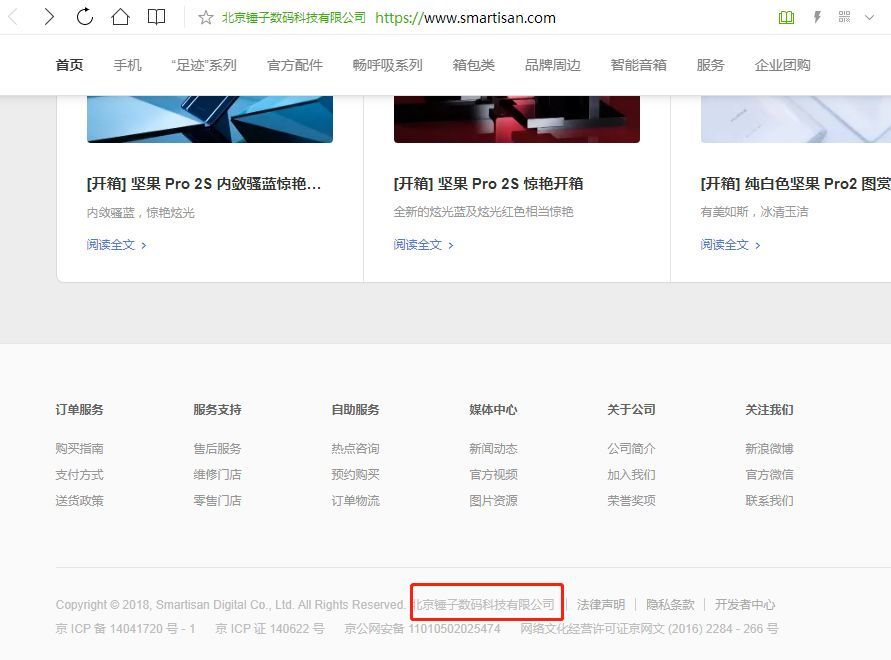Image resolution: width=891 pixels, height=660 pixels.
Task: Open 法律声明 footer link
Action: tap(601, 605)
